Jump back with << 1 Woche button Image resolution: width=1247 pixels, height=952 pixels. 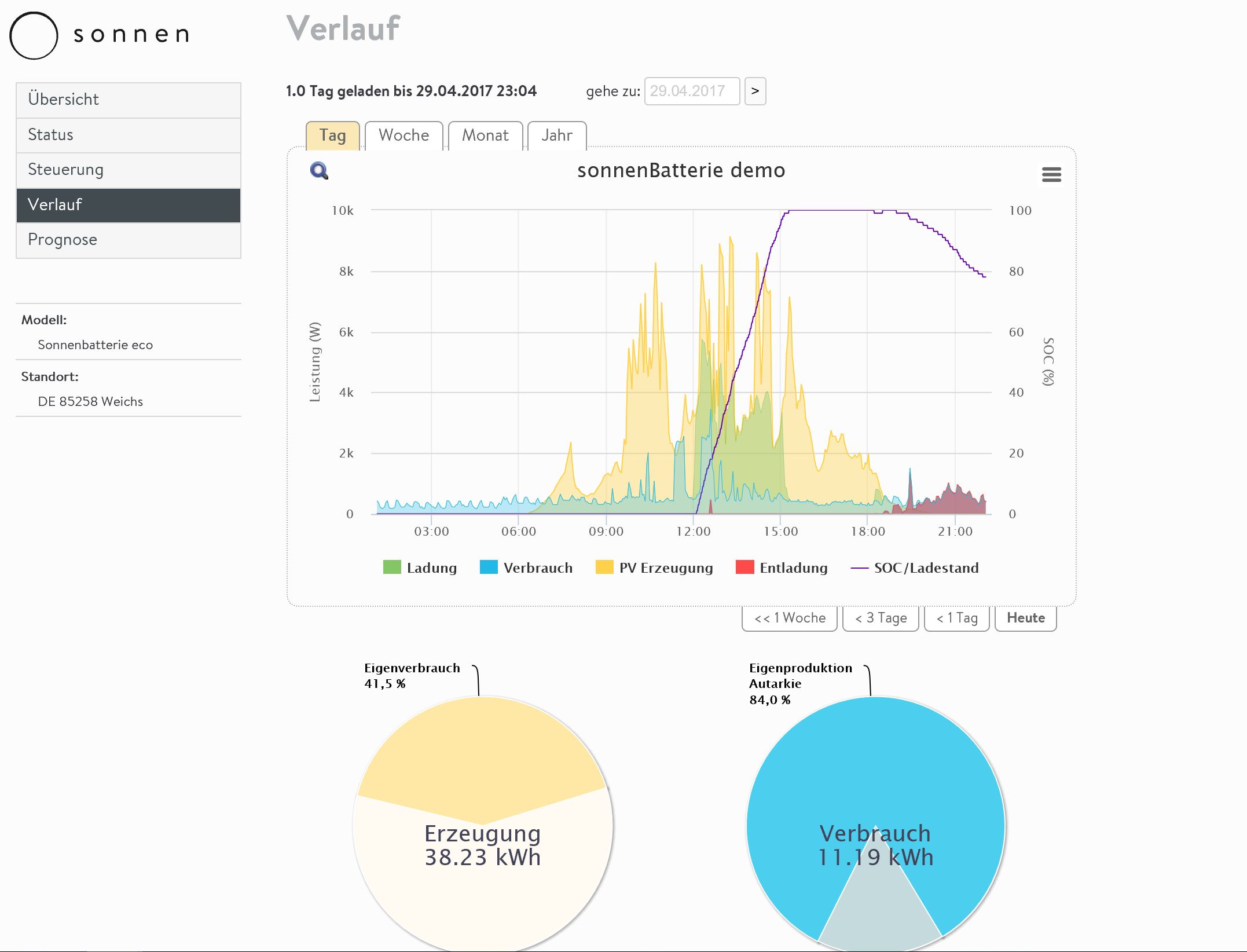(x=789, y=618)
